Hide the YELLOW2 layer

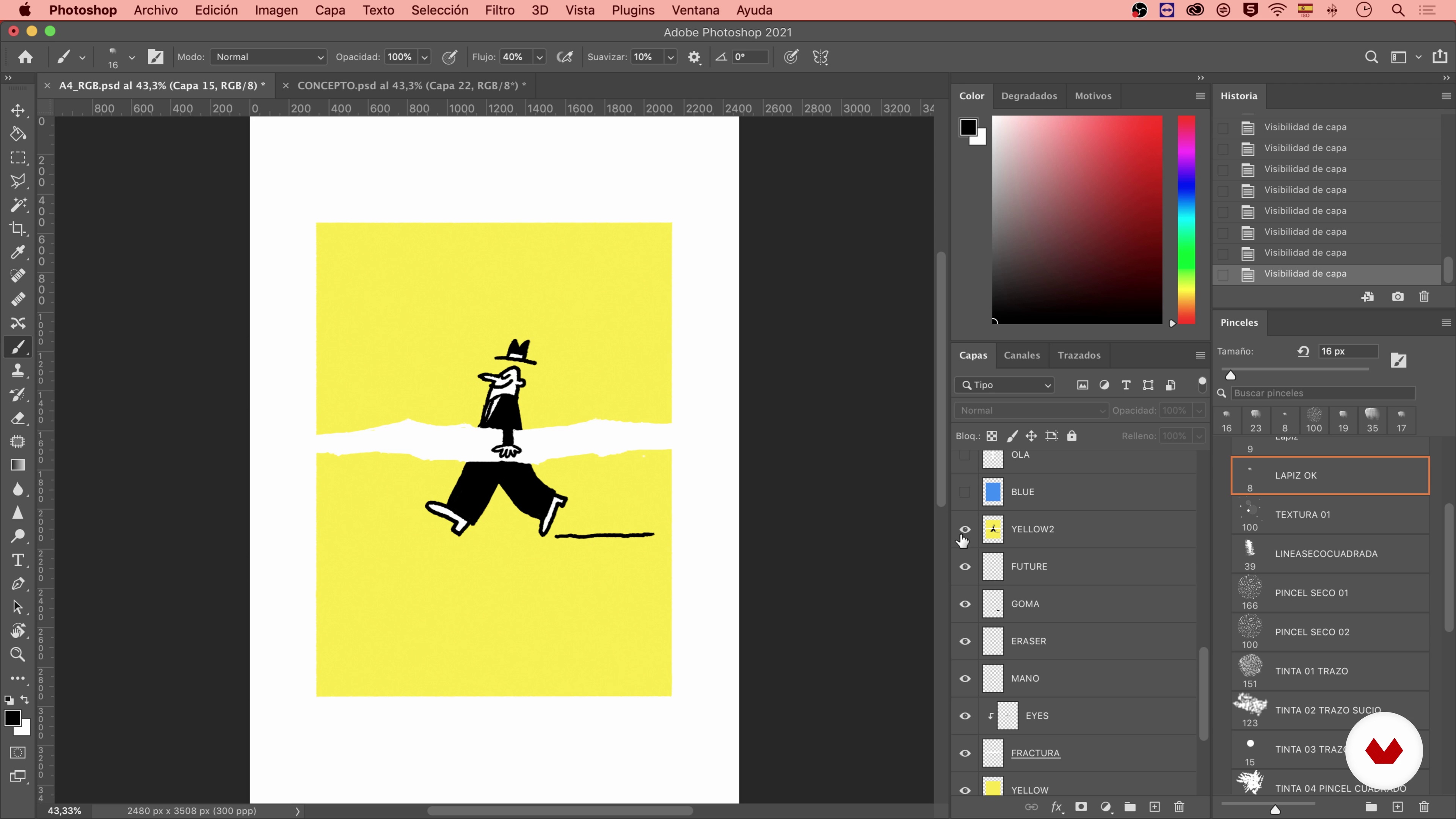point(965,529)
